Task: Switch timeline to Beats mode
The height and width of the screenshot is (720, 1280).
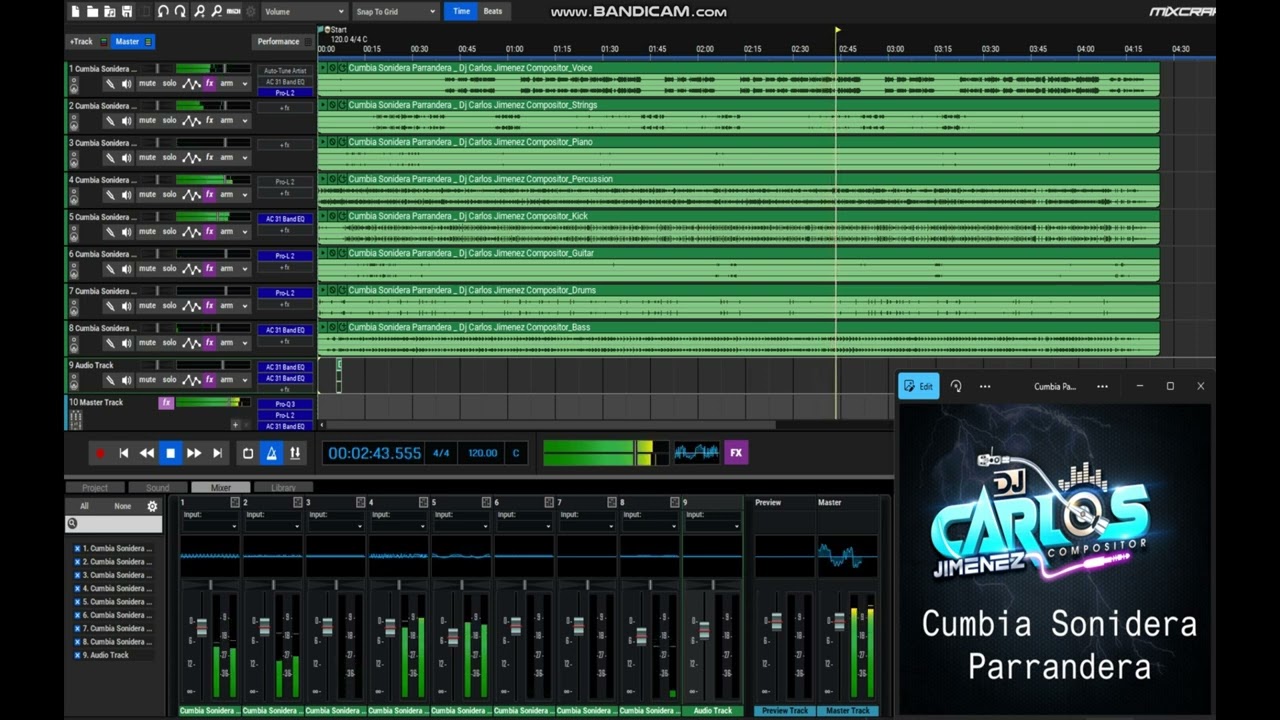Action: (x=493, y=12)
